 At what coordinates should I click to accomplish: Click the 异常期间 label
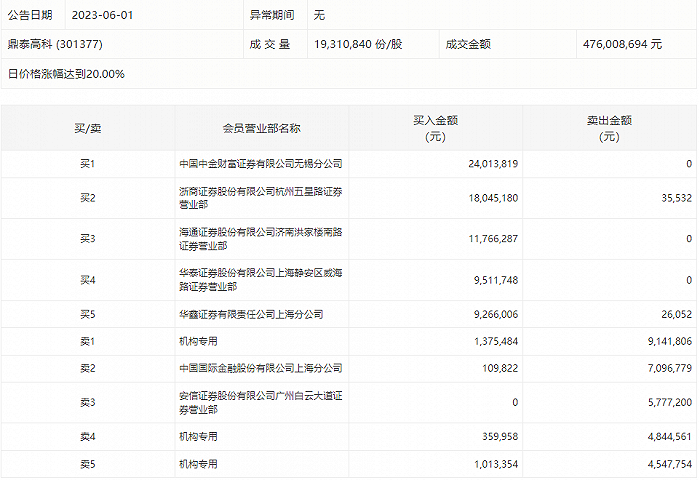272,15
